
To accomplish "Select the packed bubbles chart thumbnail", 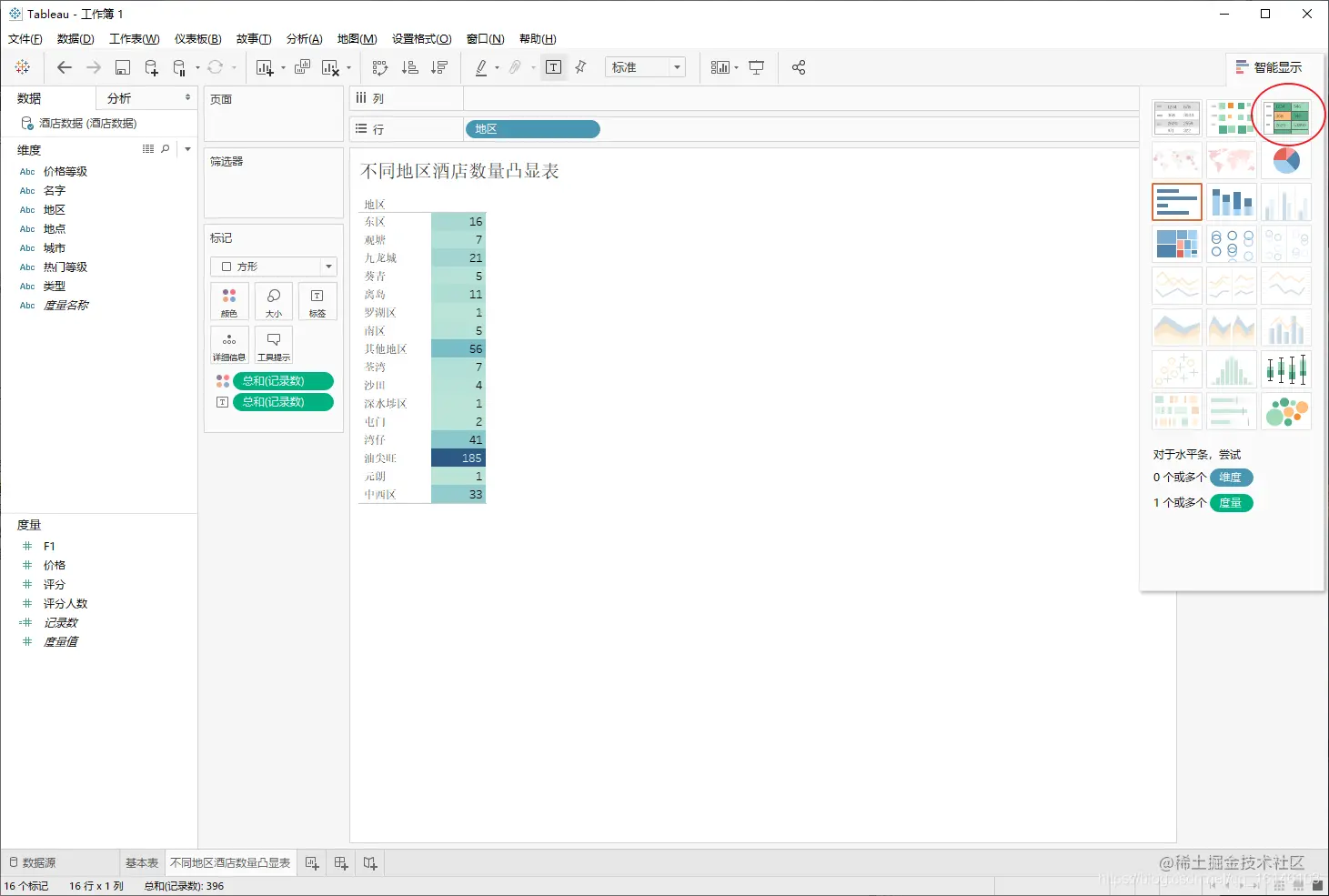I will point(1286,411).
